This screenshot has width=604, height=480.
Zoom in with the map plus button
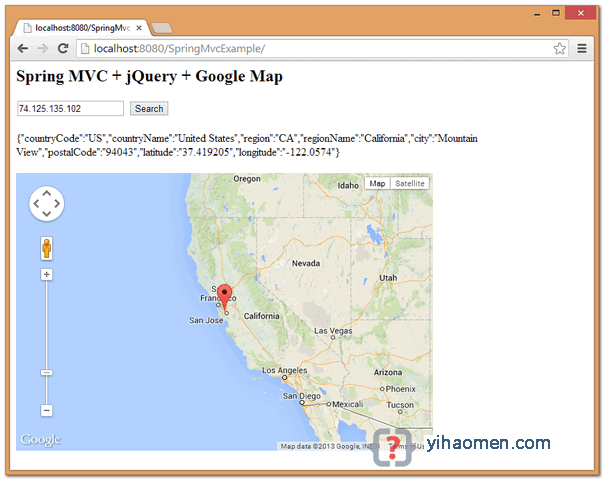click(x=47, y=274)
